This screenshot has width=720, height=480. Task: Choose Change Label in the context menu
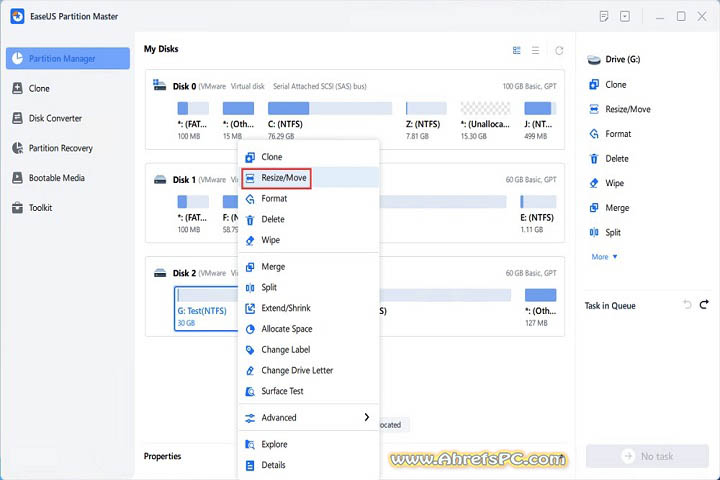(309, 350)
